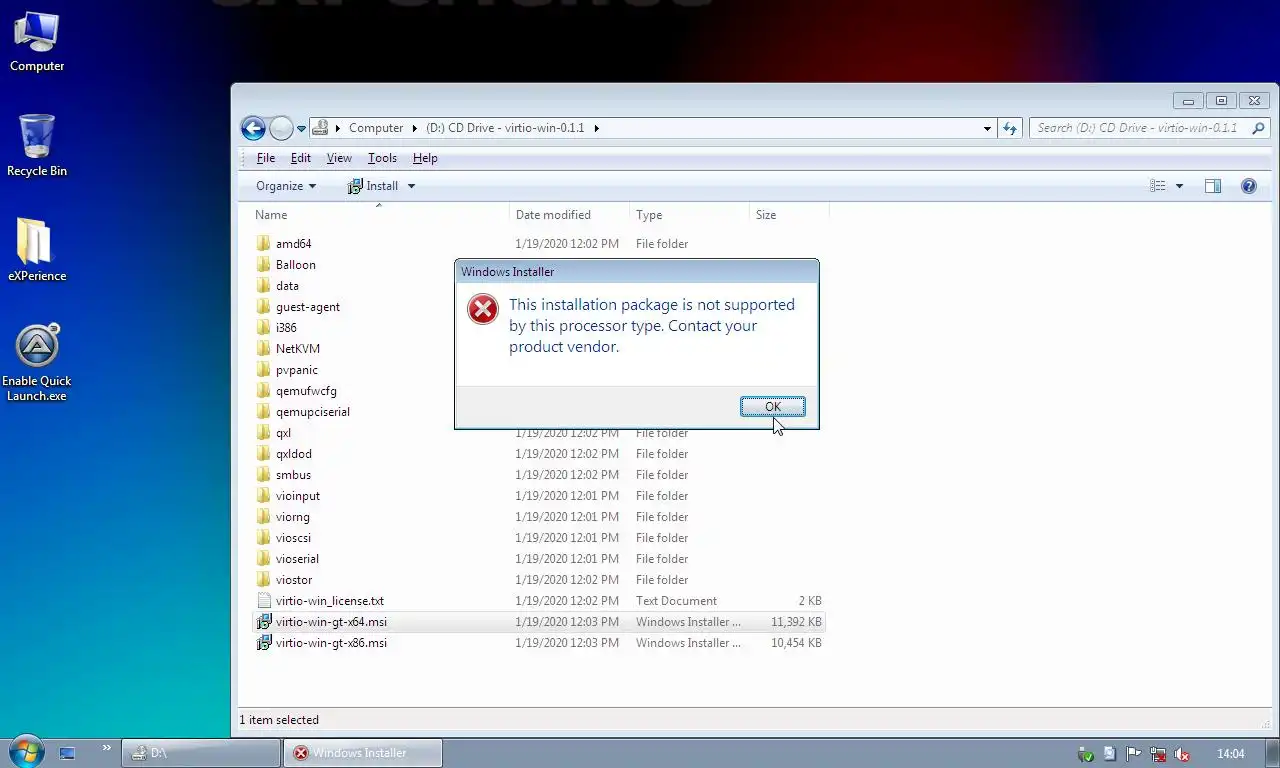Screen dimensions: 1280x768
Task: Open the Computer desktop icon
Action: 37,41
